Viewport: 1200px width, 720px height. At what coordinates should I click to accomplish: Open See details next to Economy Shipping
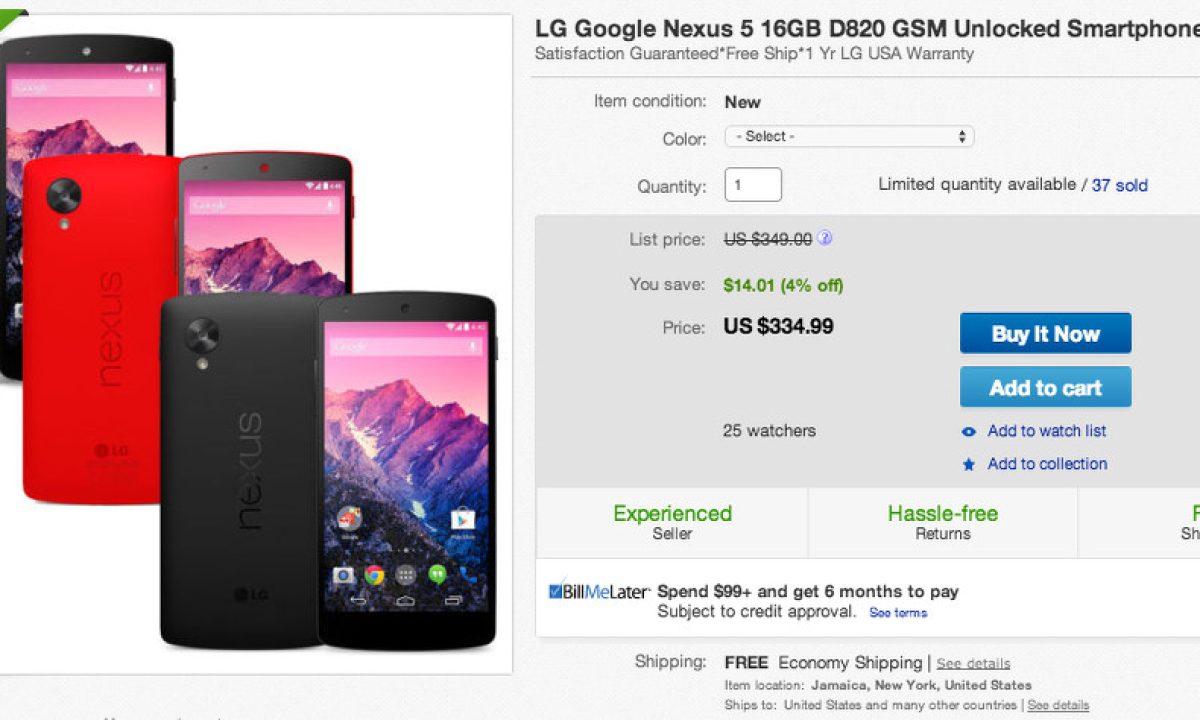973,664
